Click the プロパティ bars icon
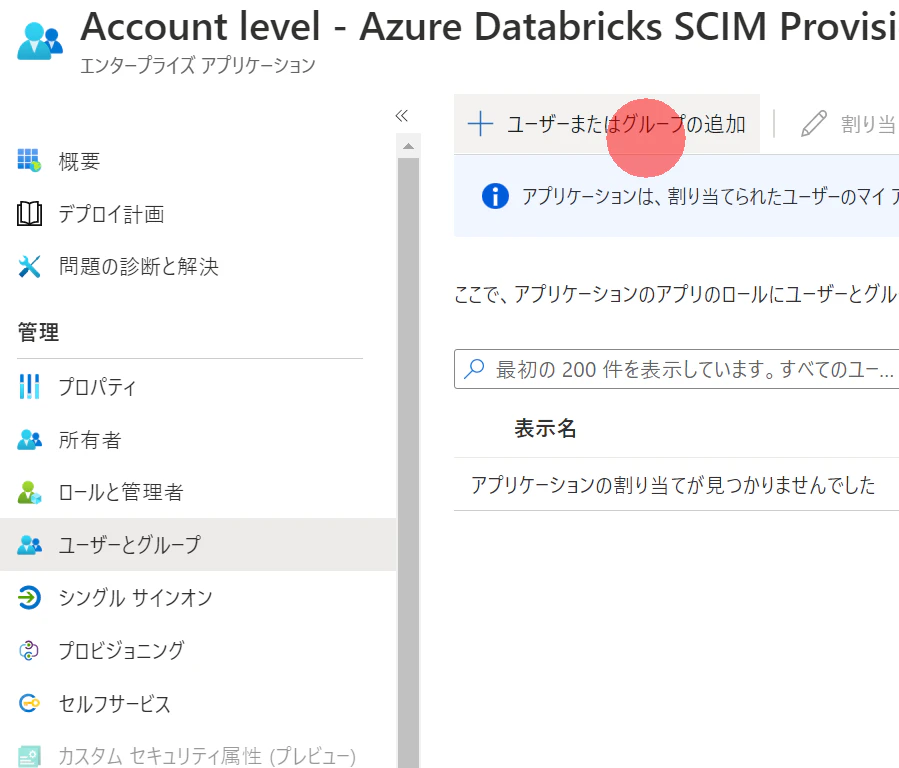This screenshot has height=768, width=899. 29,387
